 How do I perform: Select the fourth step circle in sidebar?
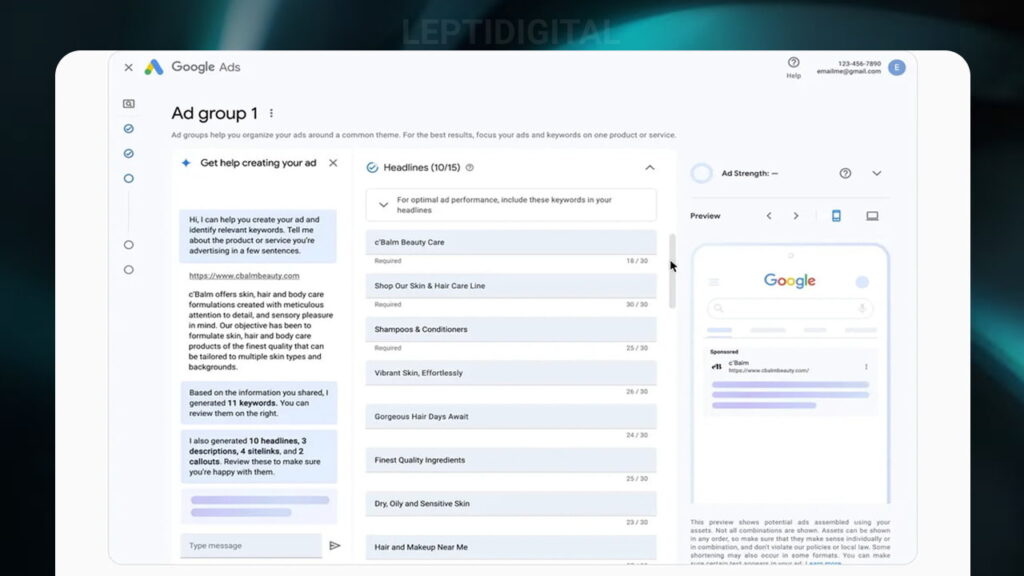[x=129, y=245]
